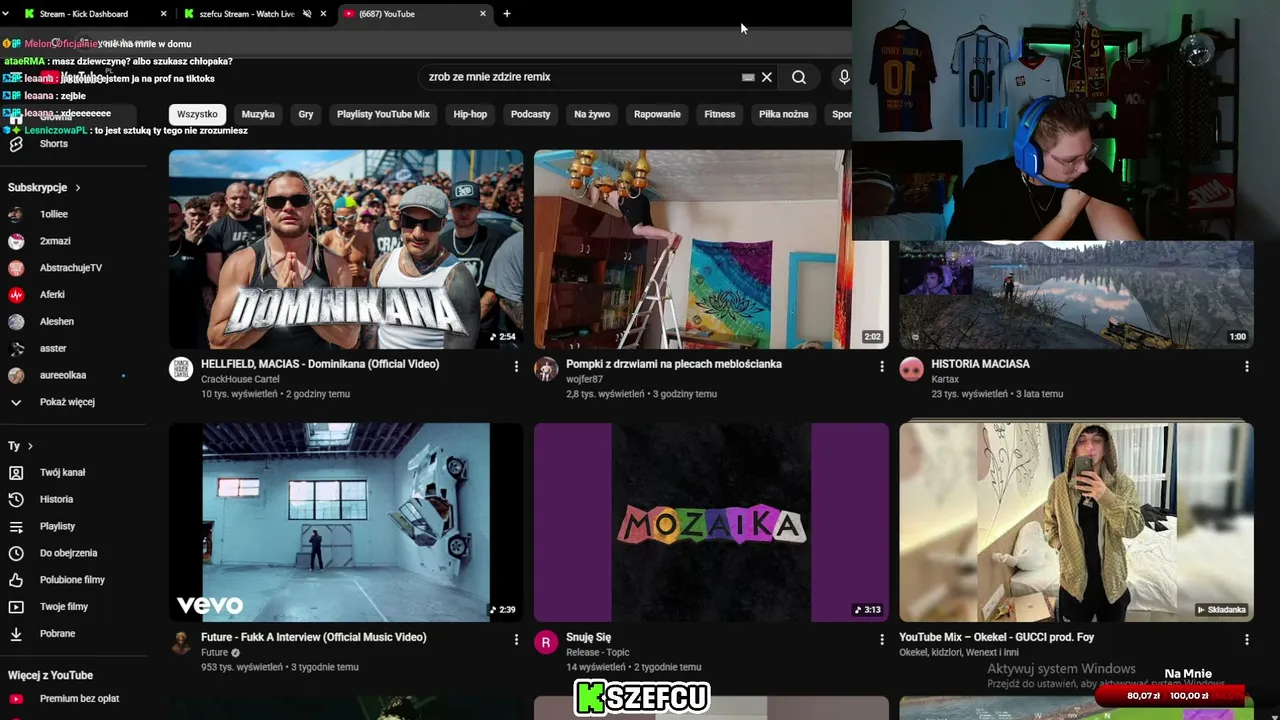Click the Aferki channel avatar
The height and width of the screenshot is (720, 1280).
(16, 295)
